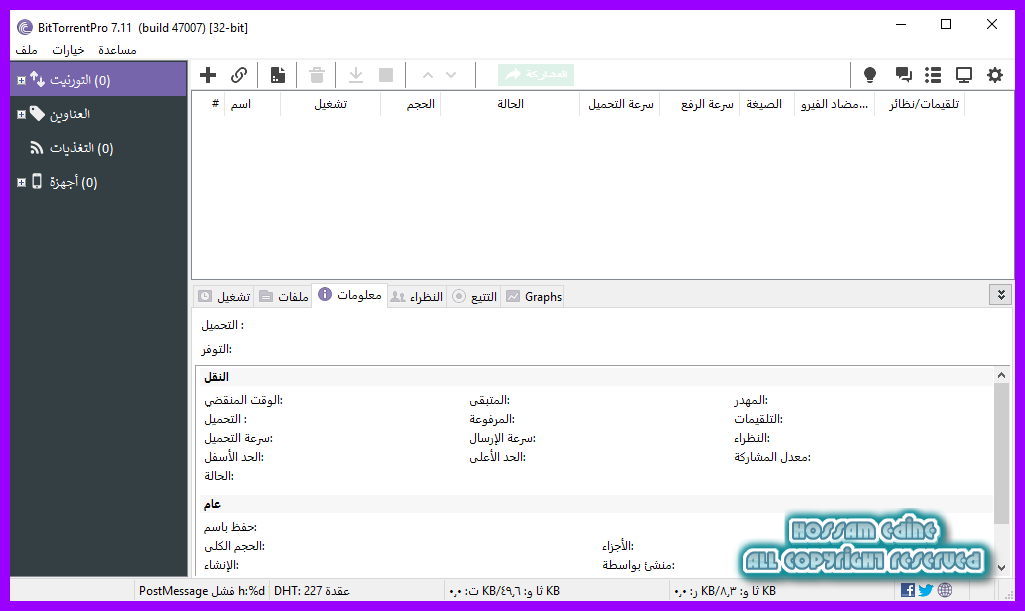Viewport: 1025px width, 611px height.
Task: Open the ملف menu
Action: click(x=27, y=50)
